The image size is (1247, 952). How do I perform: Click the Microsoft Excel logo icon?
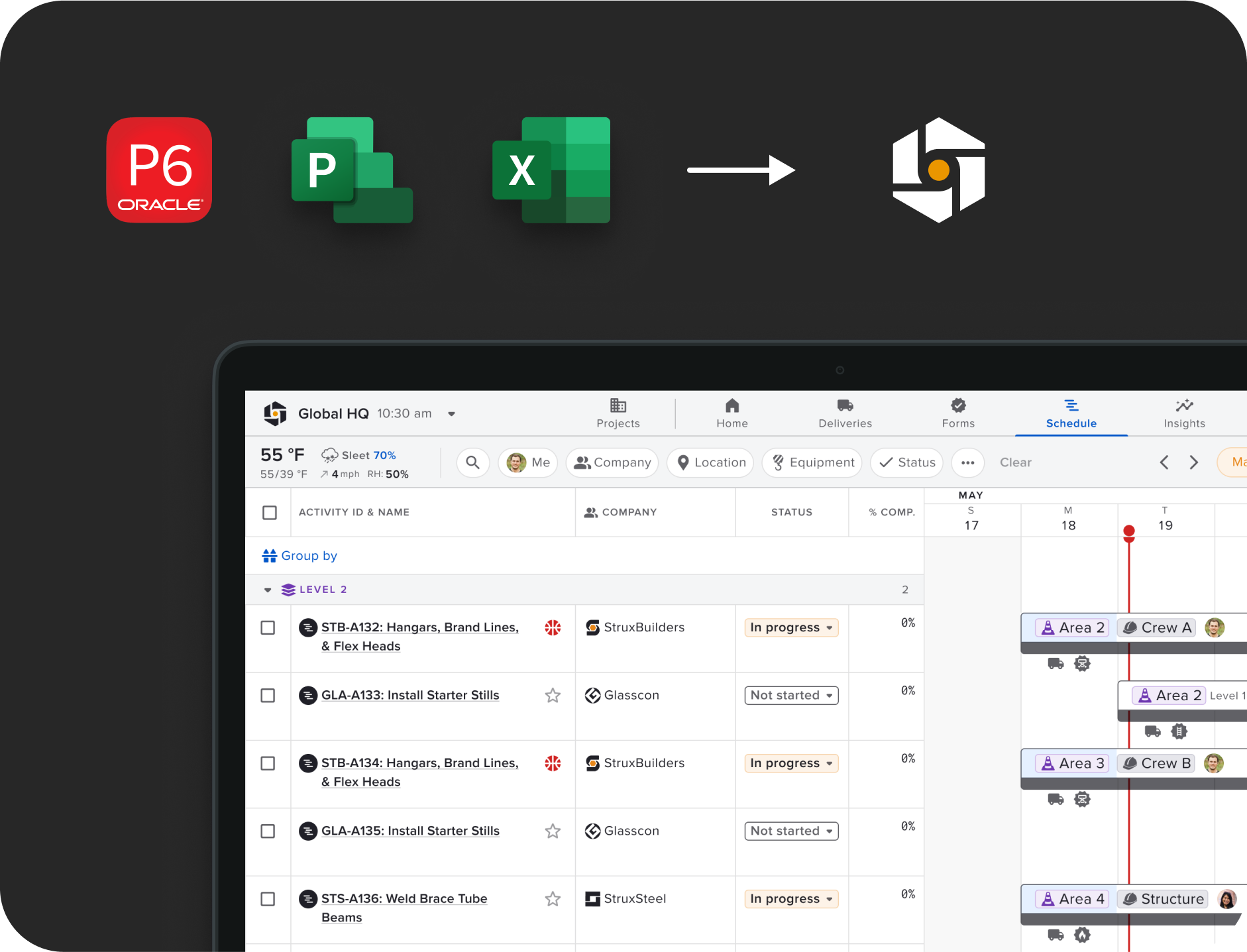[551, 170]
